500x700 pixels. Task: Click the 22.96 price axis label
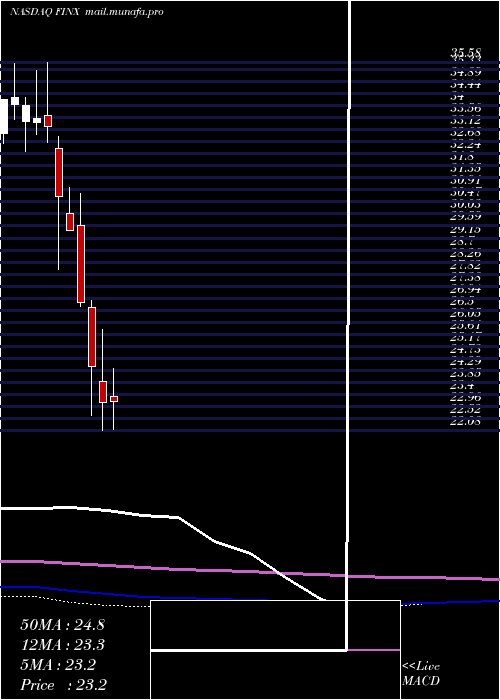[465, 397]
